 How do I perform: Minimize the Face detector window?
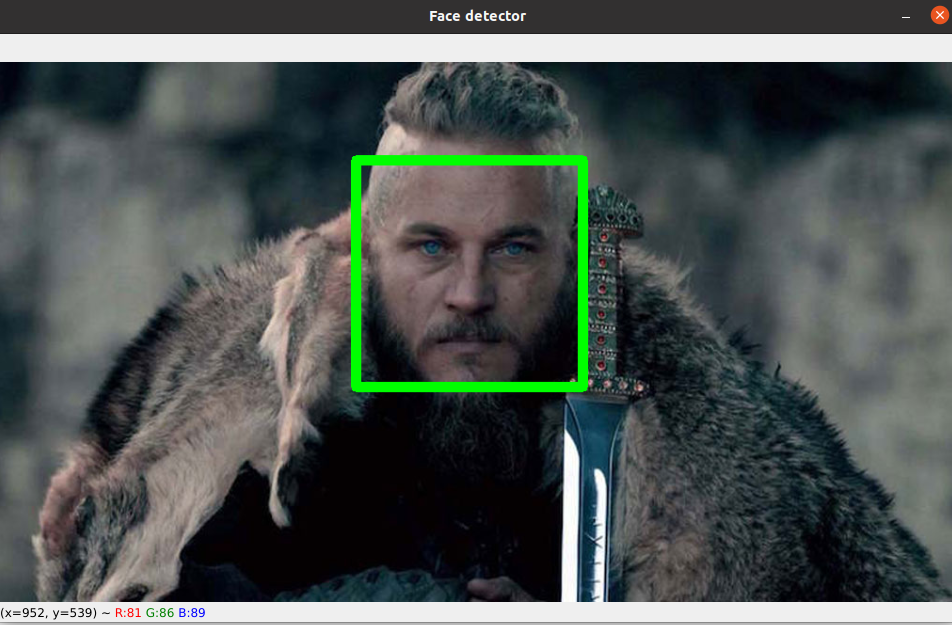click(x=905, y=16)
